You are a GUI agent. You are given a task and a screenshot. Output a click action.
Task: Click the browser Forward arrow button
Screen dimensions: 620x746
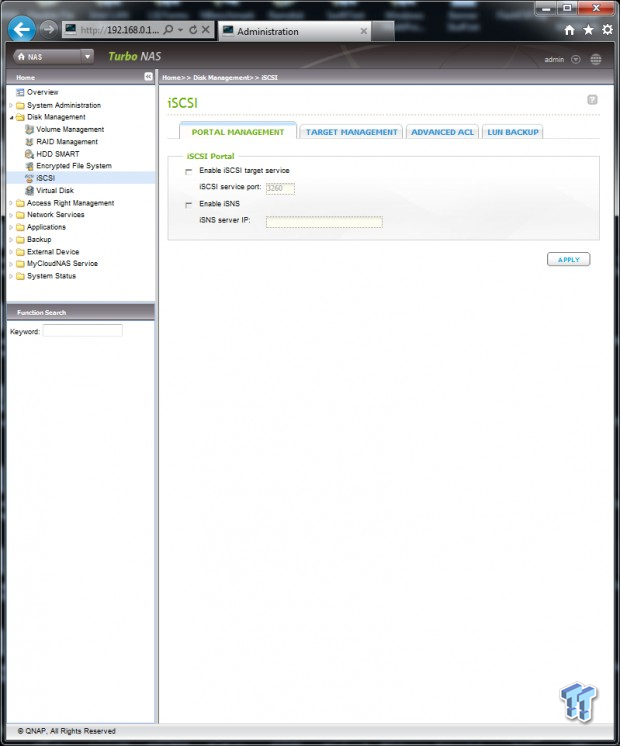click(x=48, y=29)
